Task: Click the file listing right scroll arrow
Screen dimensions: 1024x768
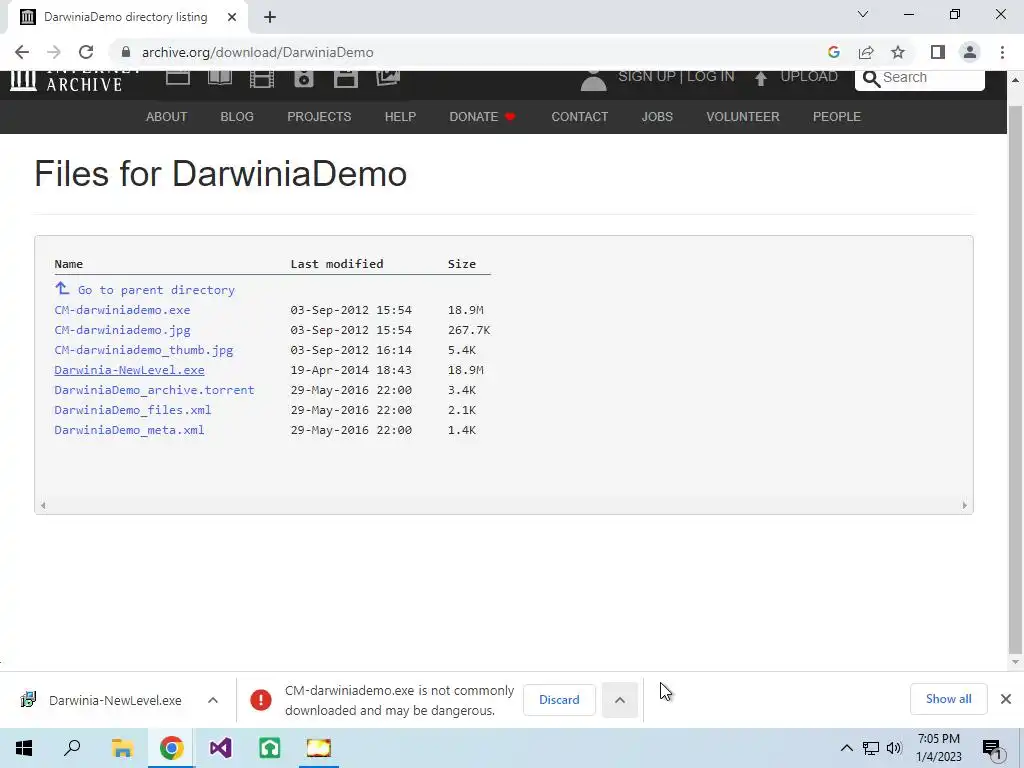Action: pos(965,505)
